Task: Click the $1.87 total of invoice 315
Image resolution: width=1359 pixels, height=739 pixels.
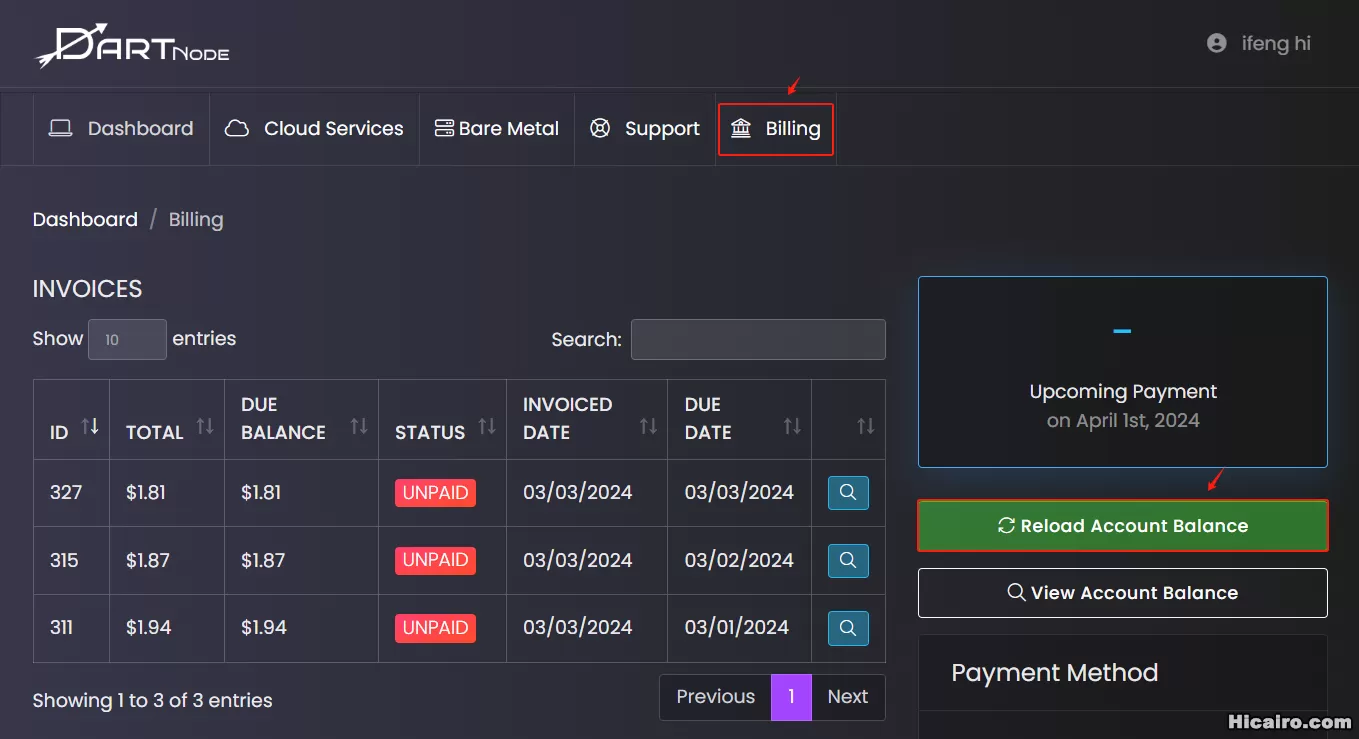Action: [x=147, y=561]
